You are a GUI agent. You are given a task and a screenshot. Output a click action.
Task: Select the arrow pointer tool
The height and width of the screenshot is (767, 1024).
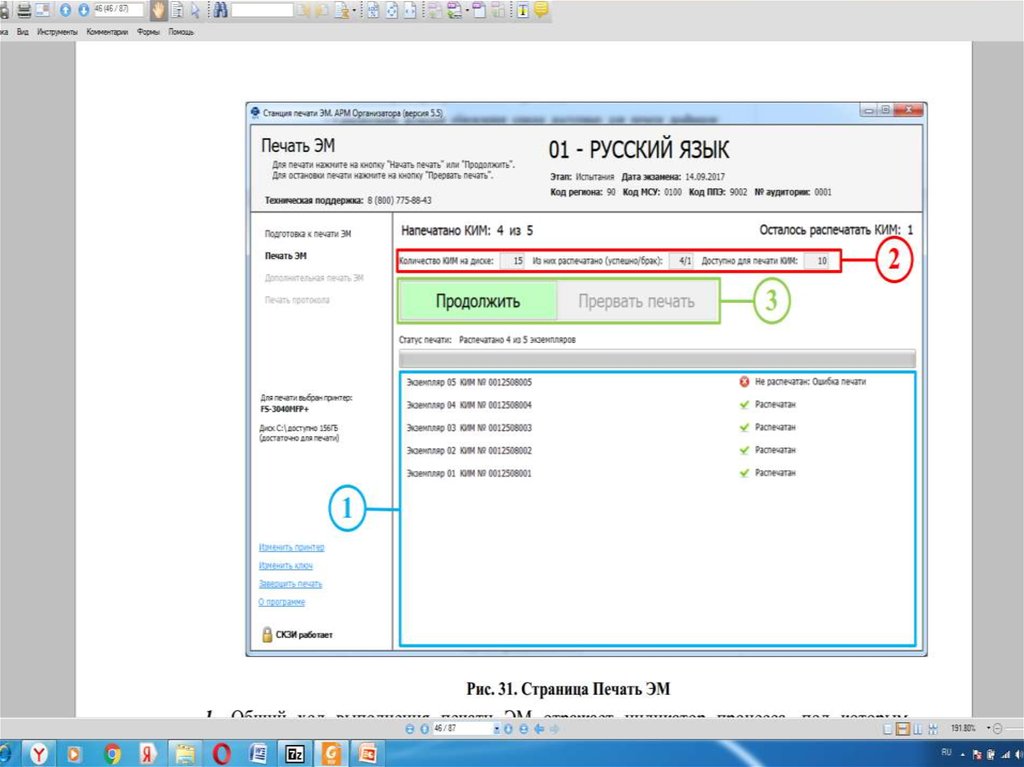point(195,10)
